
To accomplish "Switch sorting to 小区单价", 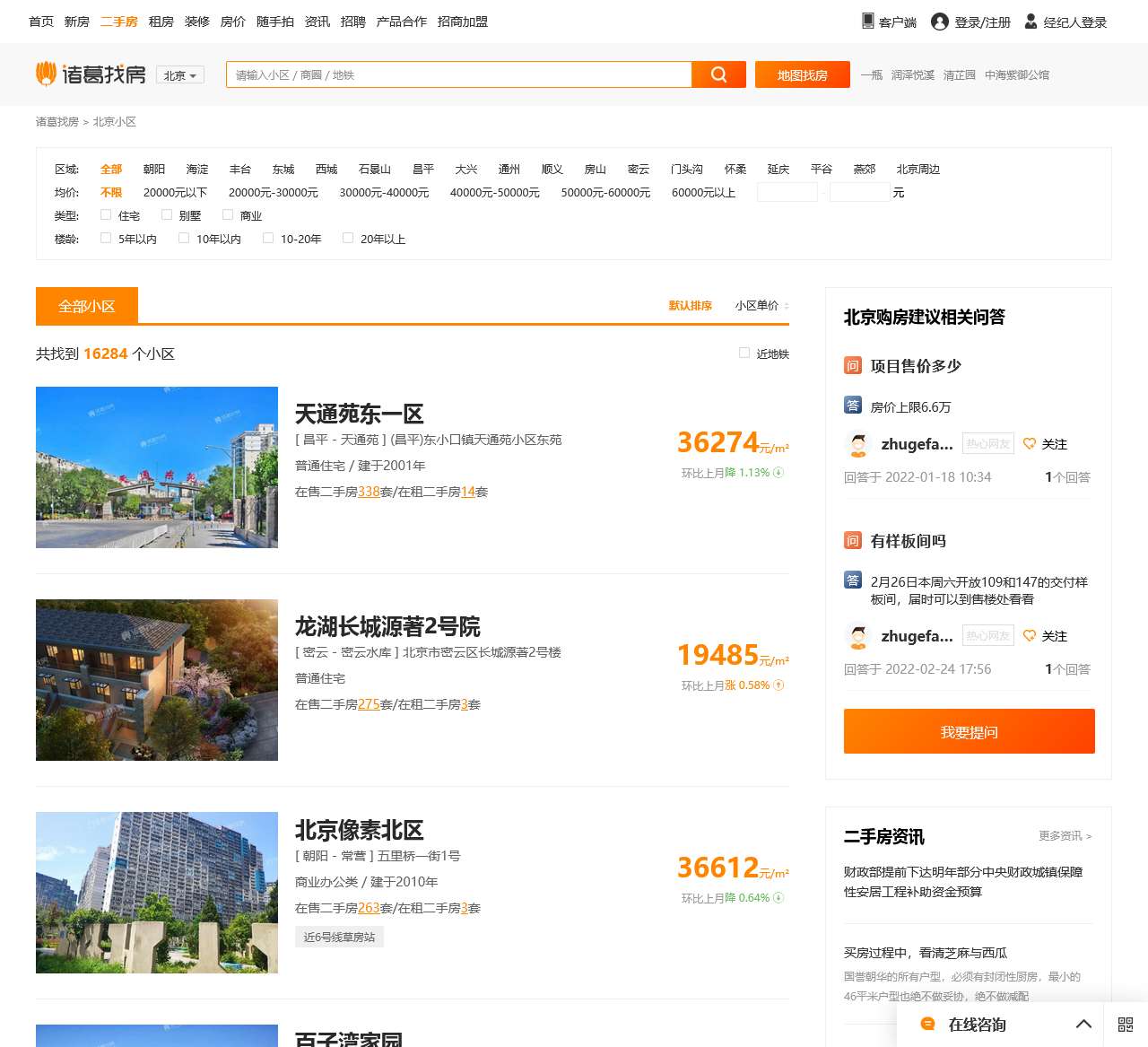I will coord(758,305).
